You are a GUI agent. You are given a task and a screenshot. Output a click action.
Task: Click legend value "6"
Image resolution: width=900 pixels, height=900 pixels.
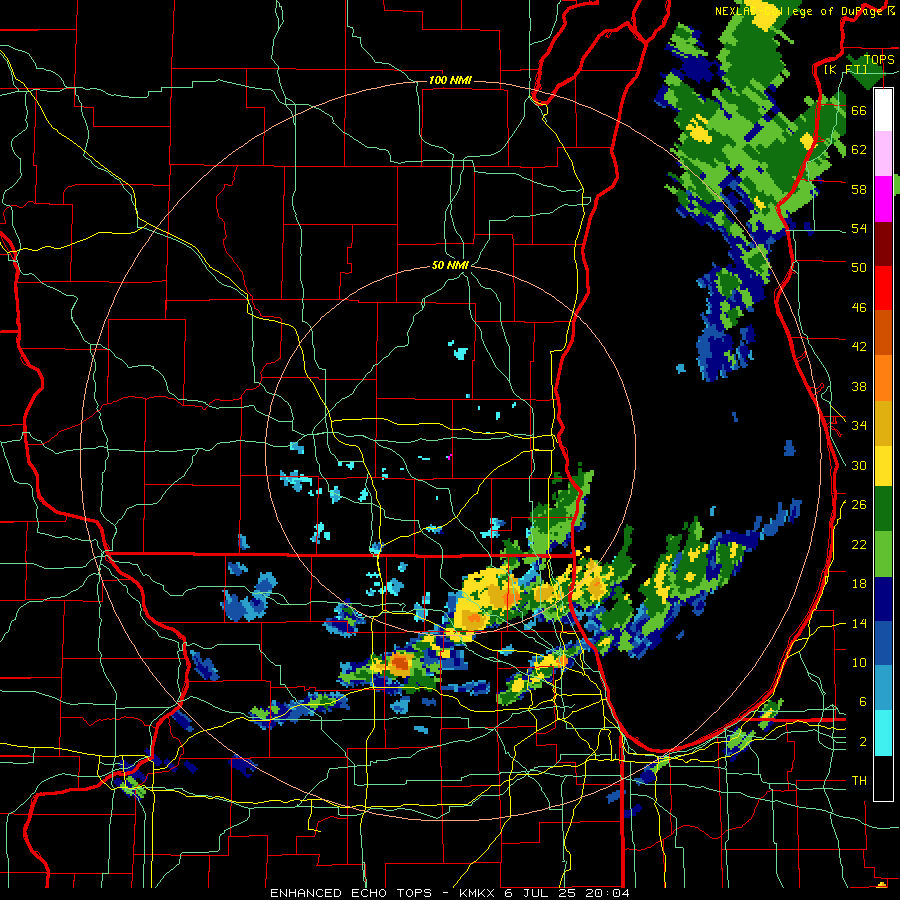point(862,702)
